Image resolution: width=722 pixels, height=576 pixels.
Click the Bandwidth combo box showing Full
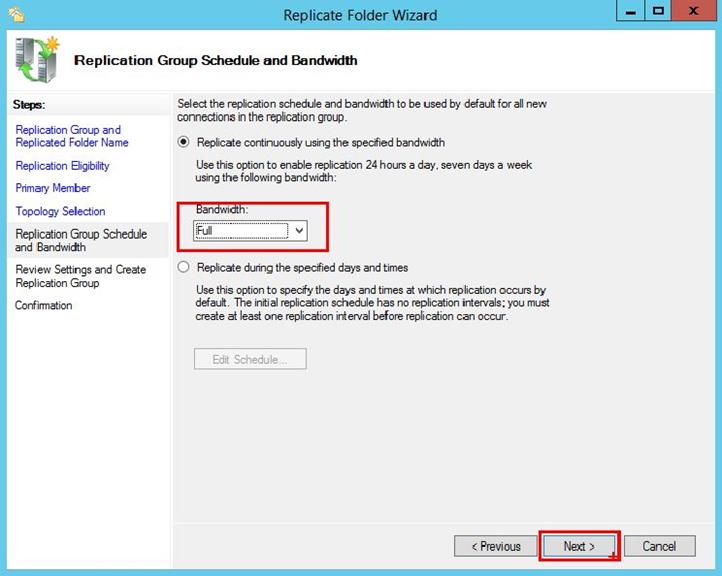click(250, 231)
